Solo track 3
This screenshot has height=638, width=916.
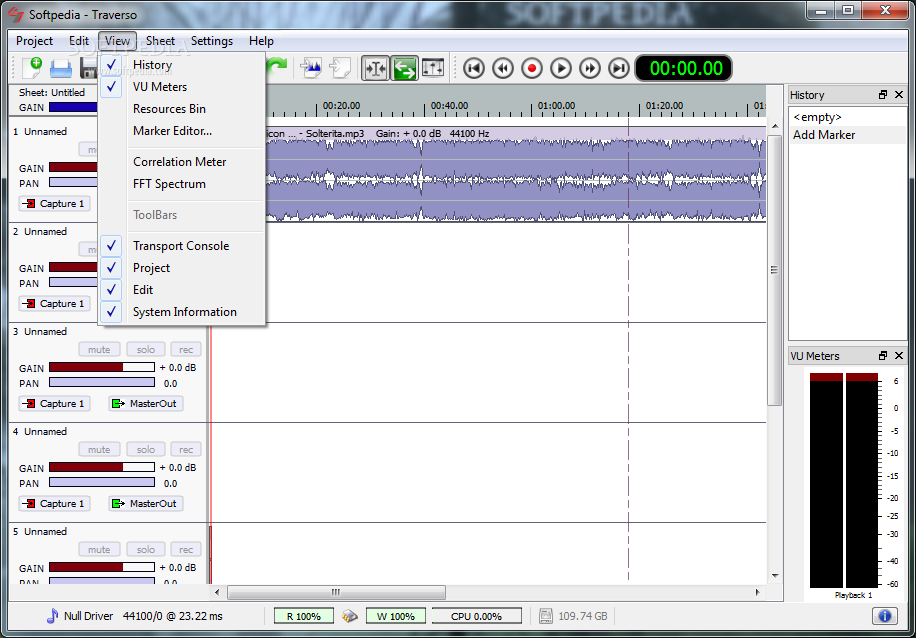point(146,349)
